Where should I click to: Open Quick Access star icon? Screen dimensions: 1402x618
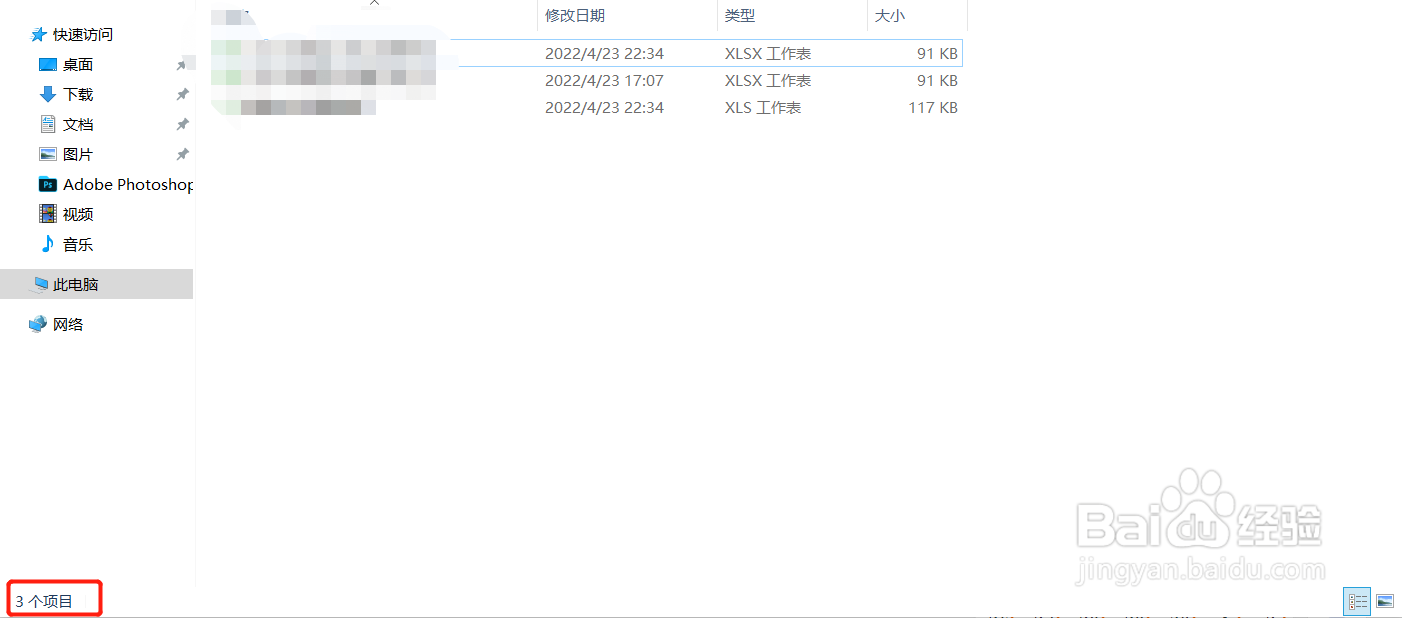[39, 34]
